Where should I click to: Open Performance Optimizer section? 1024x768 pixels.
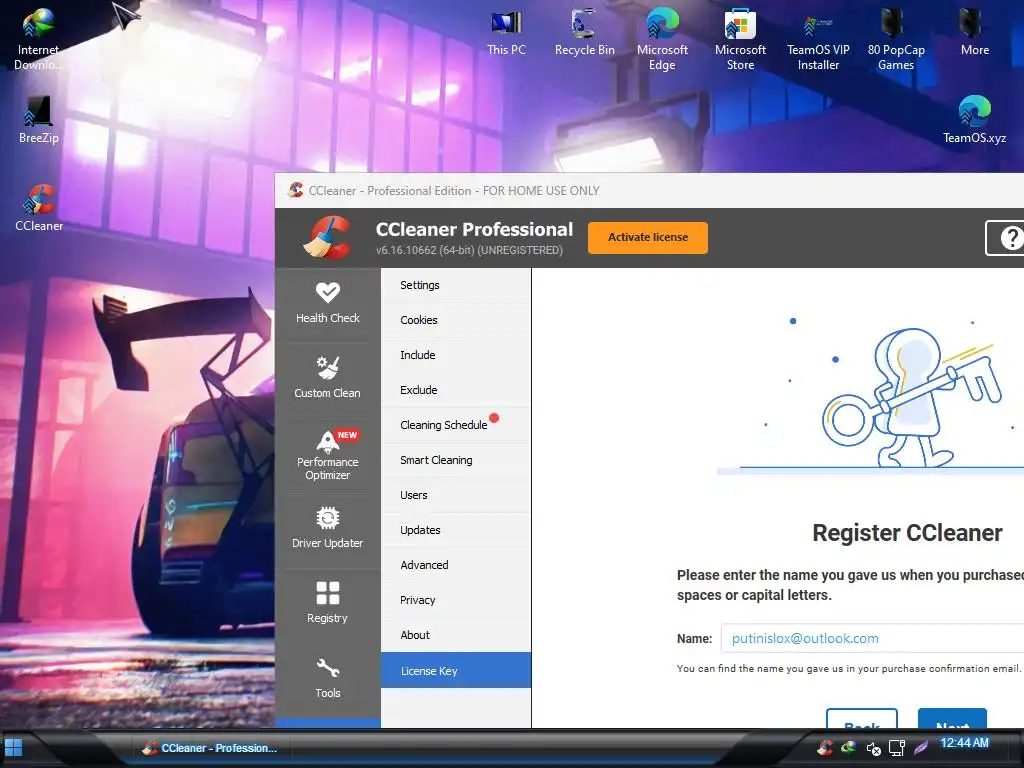(327, 455)
